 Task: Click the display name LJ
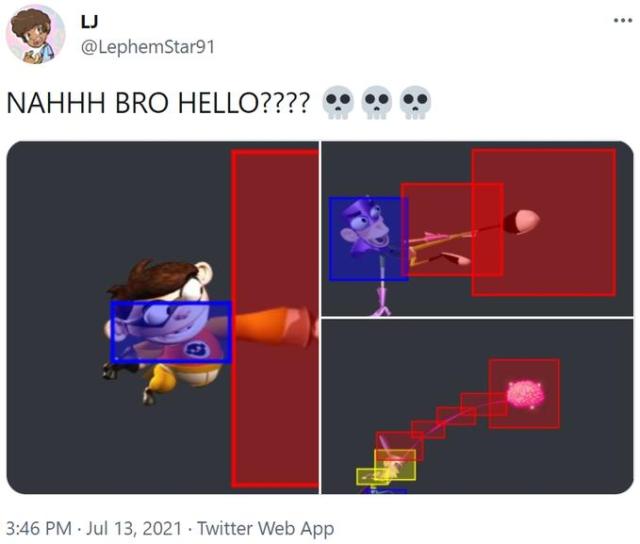point(89,22)
